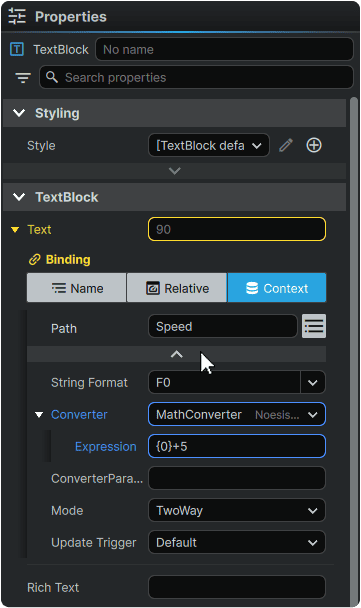Screen dimensions: 361x608
Task: Click the TextBlock type icon
Action: tap(17, 49)
